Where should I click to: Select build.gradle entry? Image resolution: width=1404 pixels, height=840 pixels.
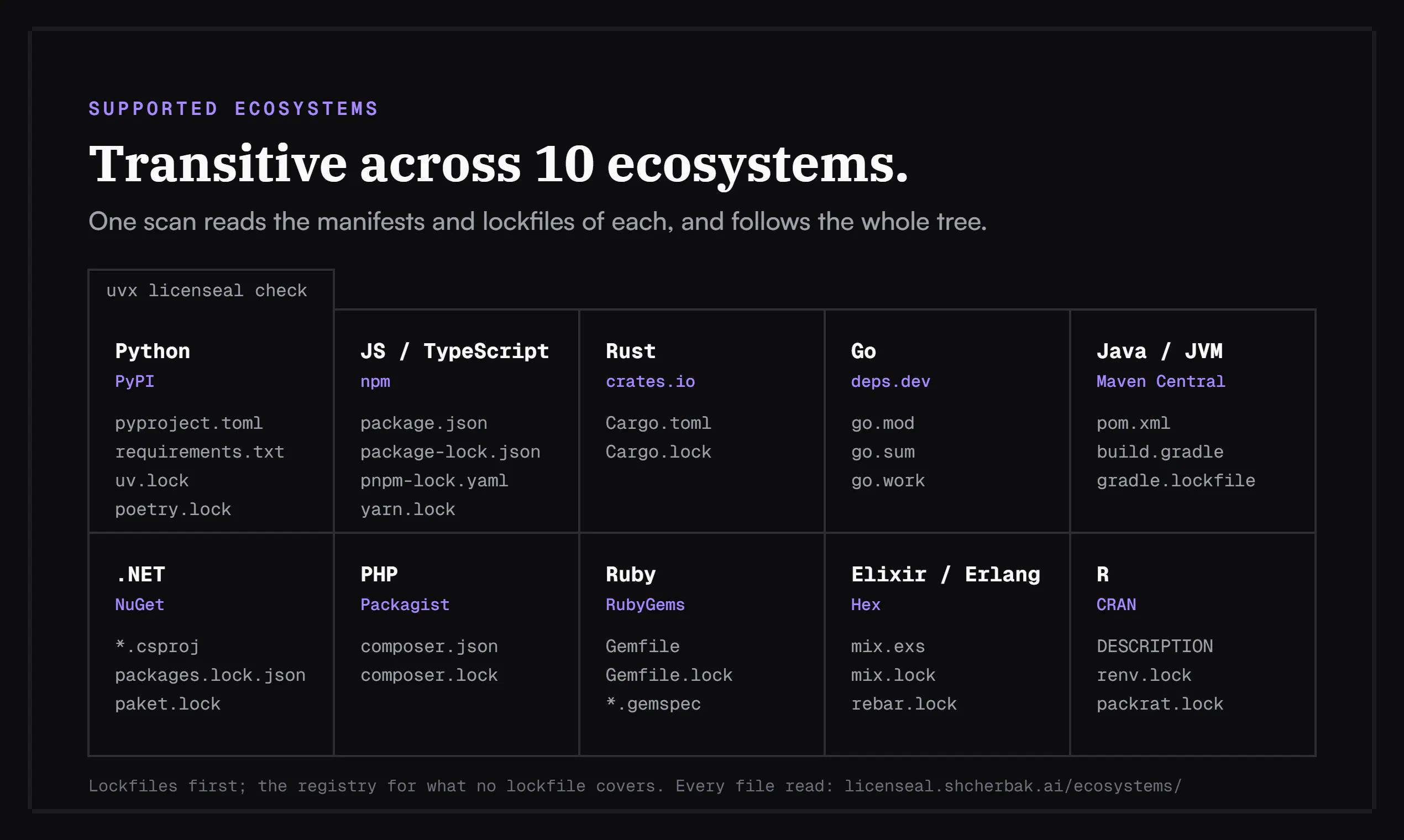tap(1160, 452)
